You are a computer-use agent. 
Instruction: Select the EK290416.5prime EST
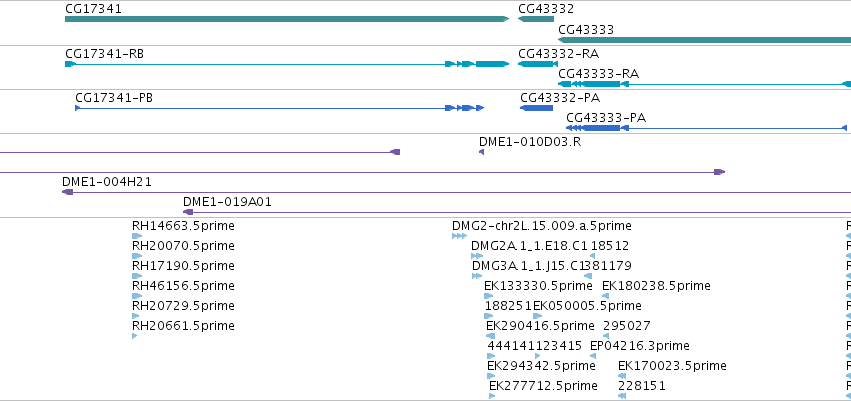pos(491,336)
